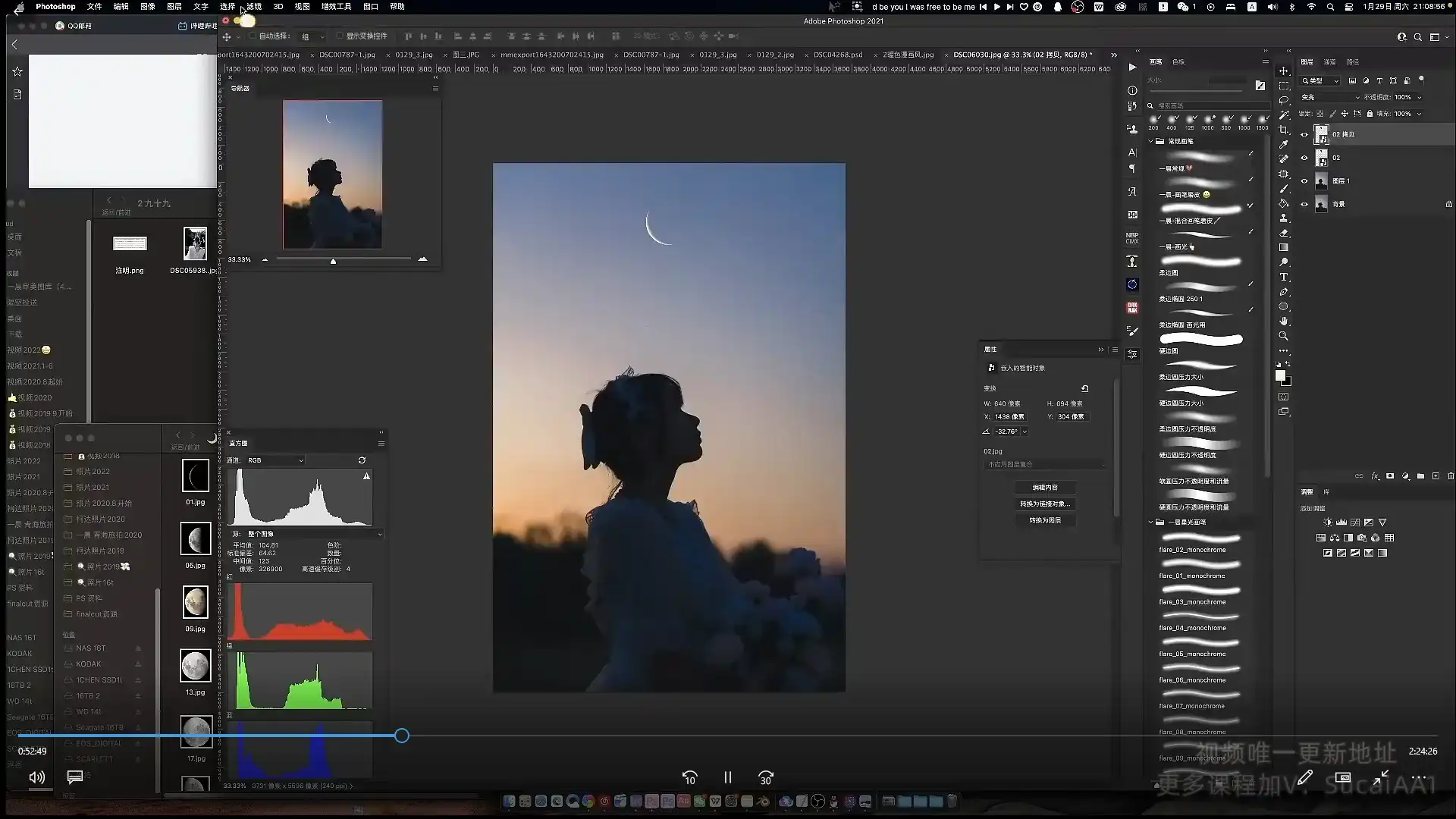Viewport: 1456px width, 819px height.
Task: Click the 编辑内容 button
Action: pyautogui.click(x=1044, y=488)
